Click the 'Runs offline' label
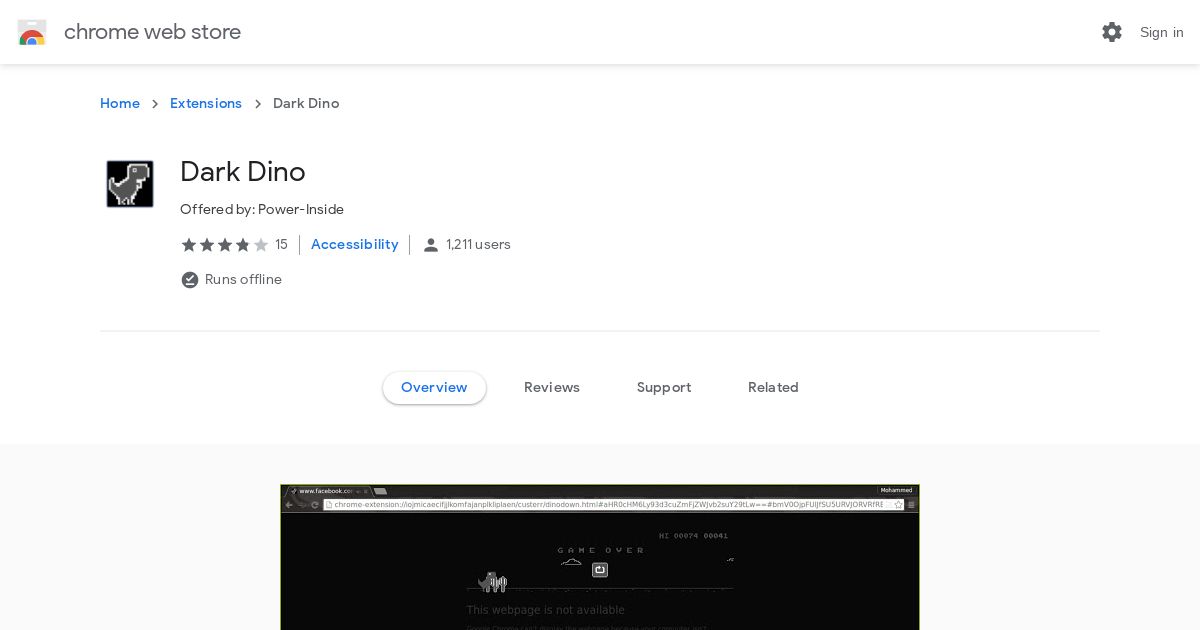1200x630 pixels. pos(243,280)
